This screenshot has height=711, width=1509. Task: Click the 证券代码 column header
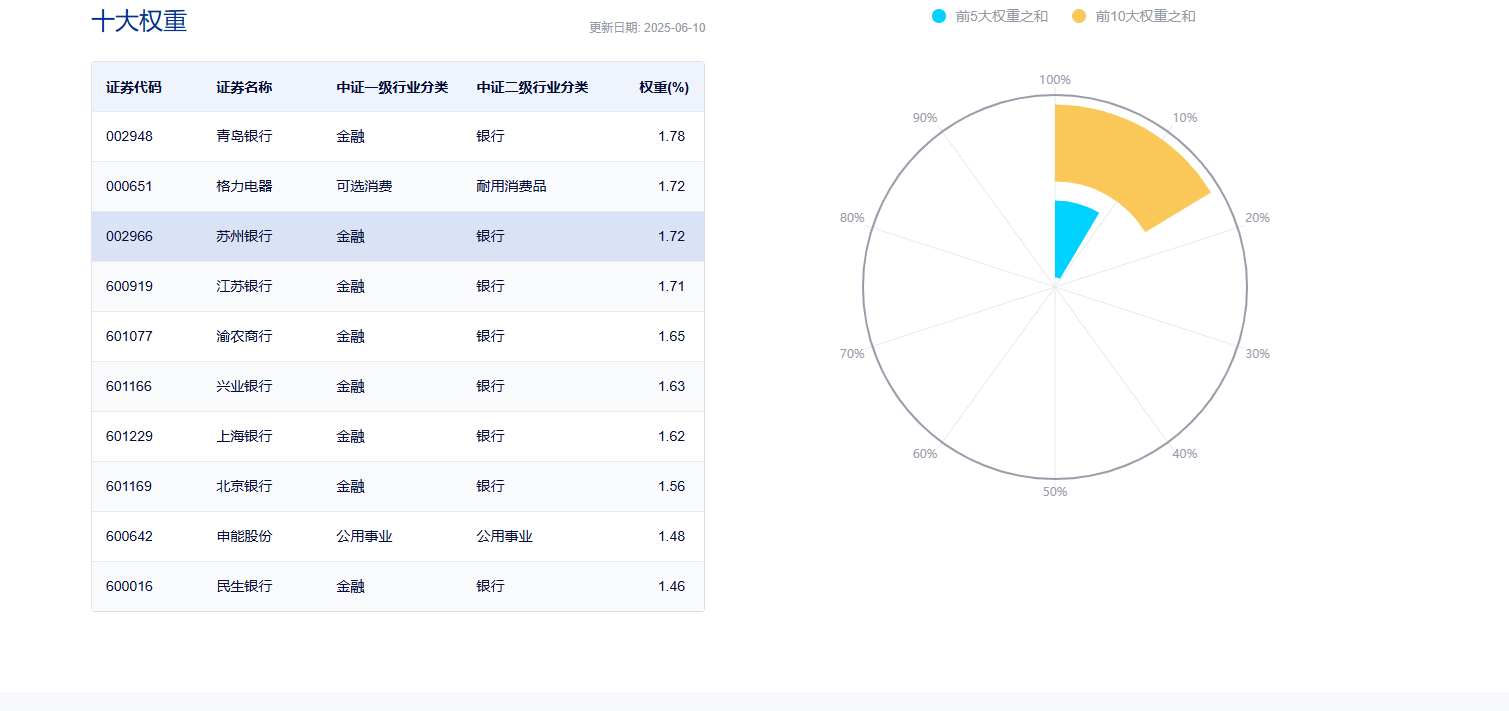click(x=133, y=87)
